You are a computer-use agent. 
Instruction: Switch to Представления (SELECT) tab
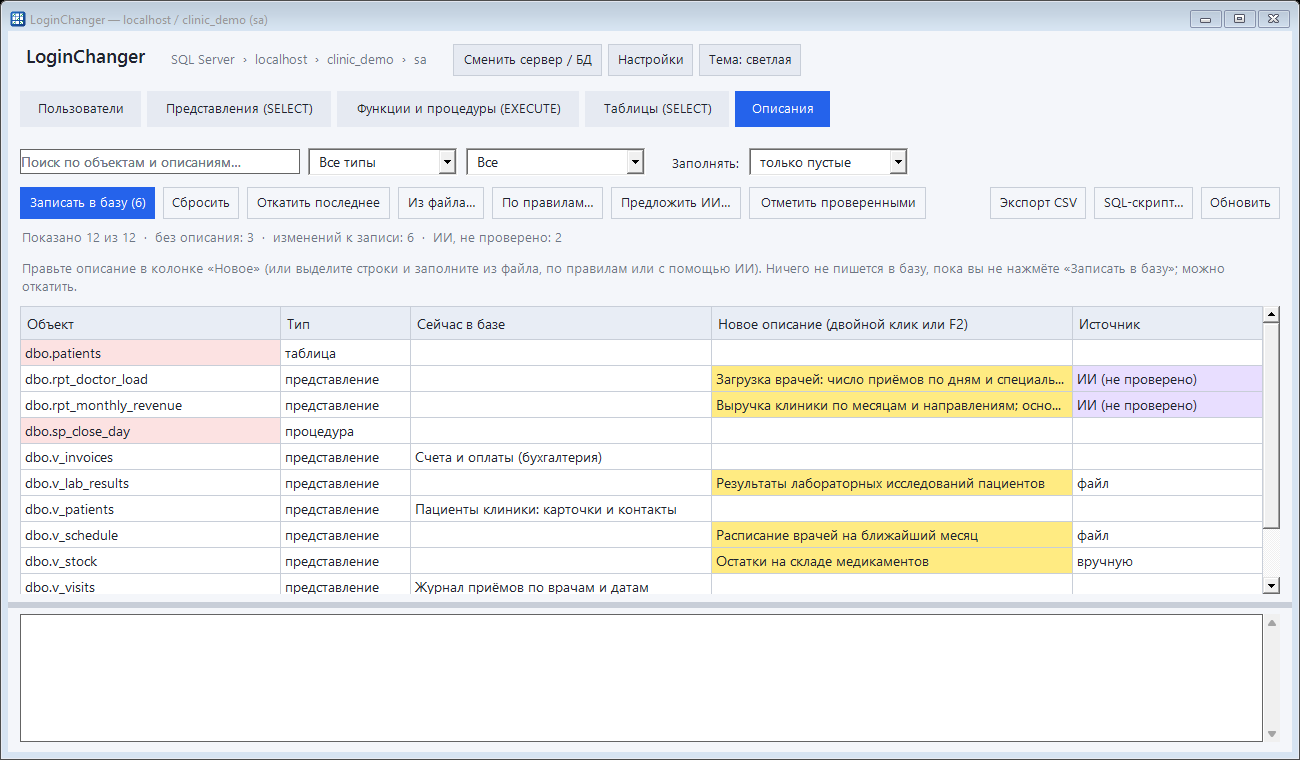click(x=239, y=109)
